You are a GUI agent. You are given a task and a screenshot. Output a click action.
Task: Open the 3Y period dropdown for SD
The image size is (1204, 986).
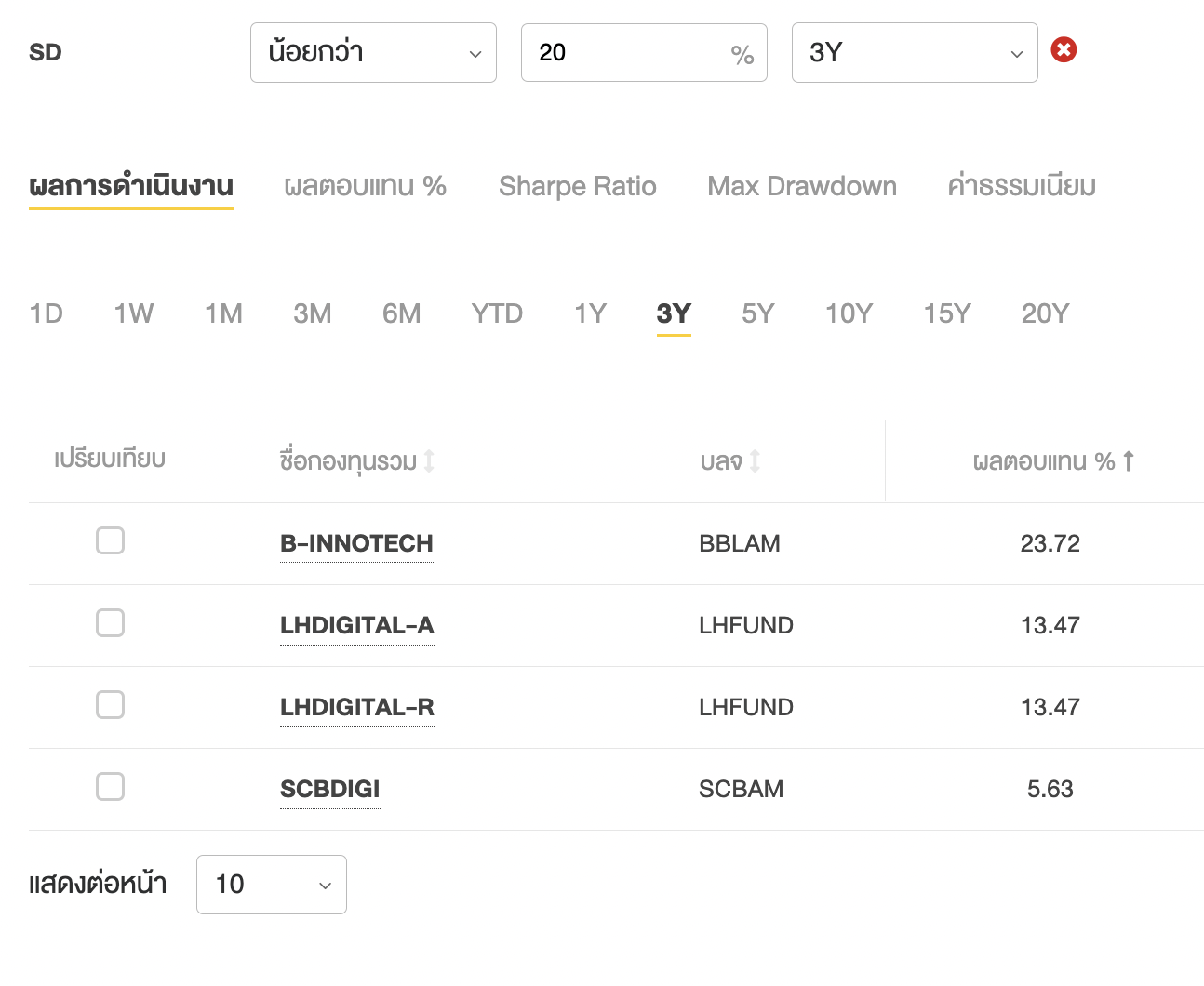tap(915, 52)
